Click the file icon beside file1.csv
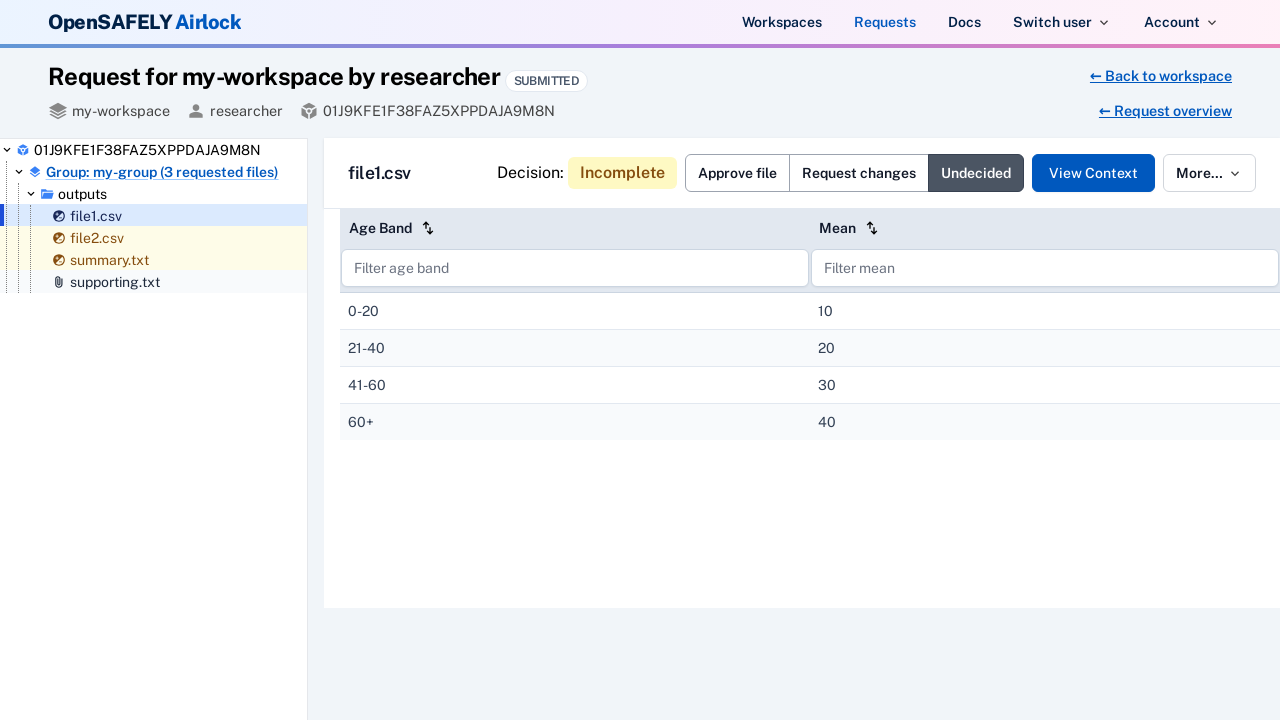The image size is (1280, 720). [x=59, y=216]
